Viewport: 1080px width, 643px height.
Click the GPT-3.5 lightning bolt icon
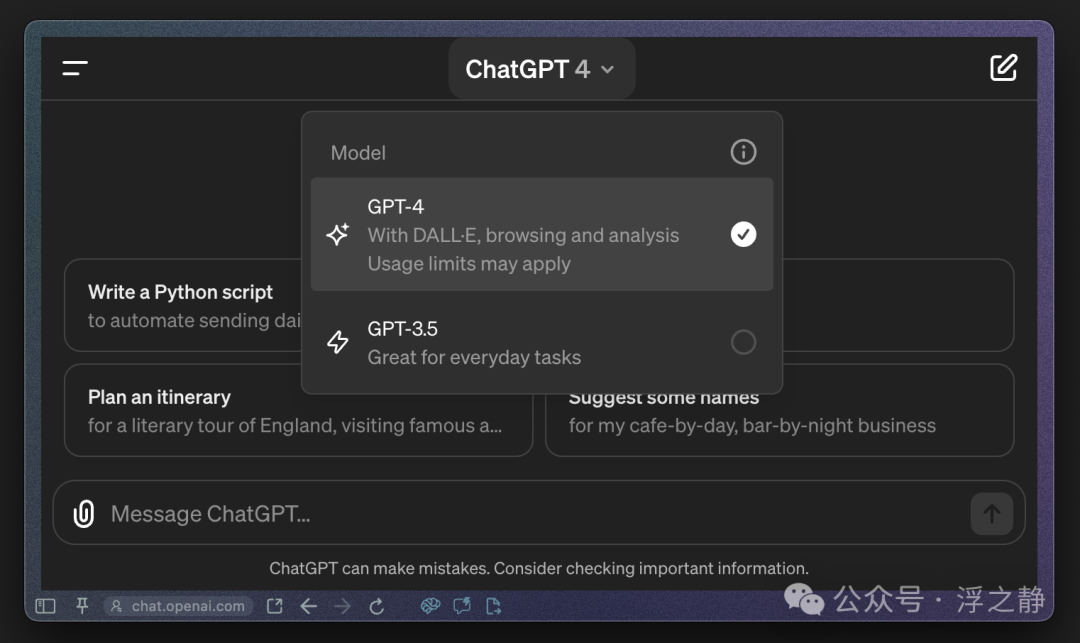click(x=338, y=342)
